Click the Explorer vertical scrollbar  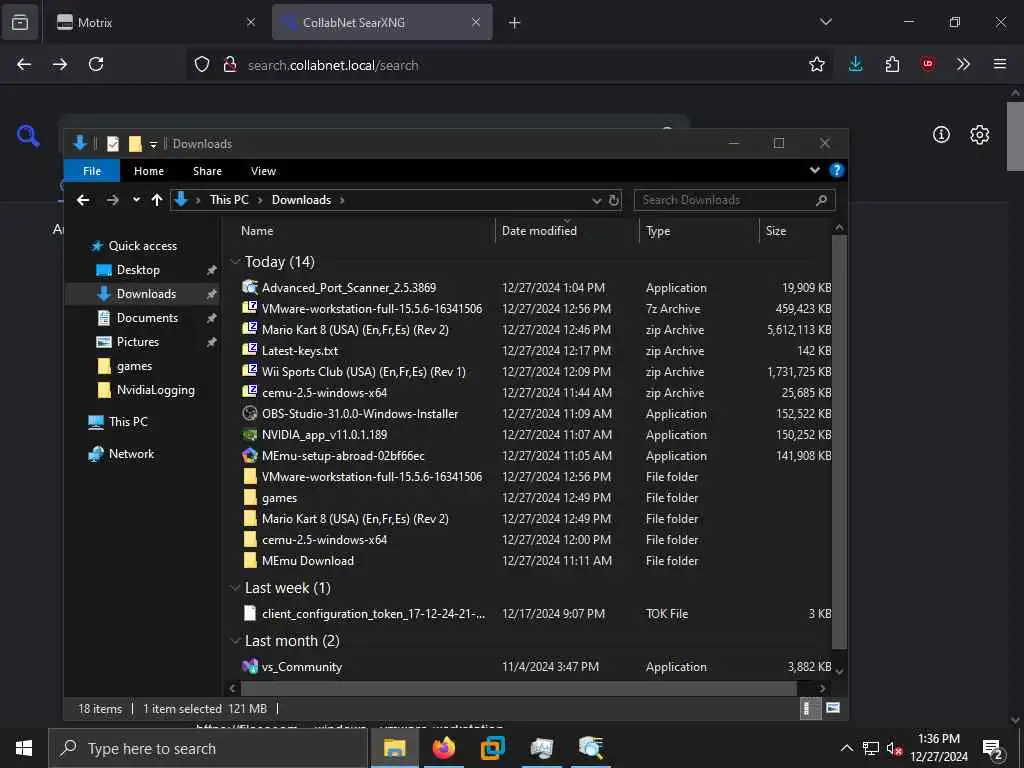coord(839,442)
